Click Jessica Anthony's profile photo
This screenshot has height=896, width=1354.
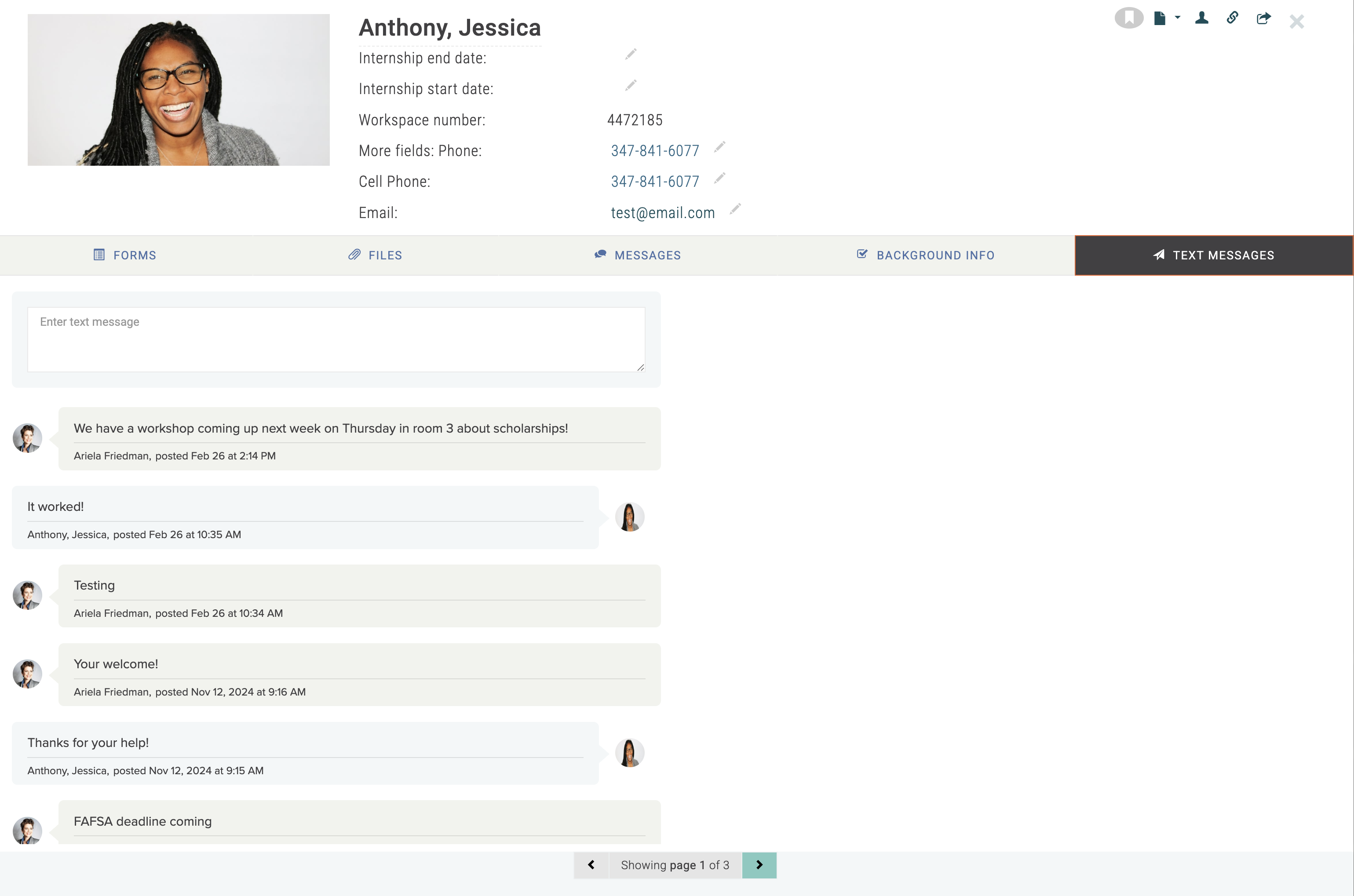179,90
